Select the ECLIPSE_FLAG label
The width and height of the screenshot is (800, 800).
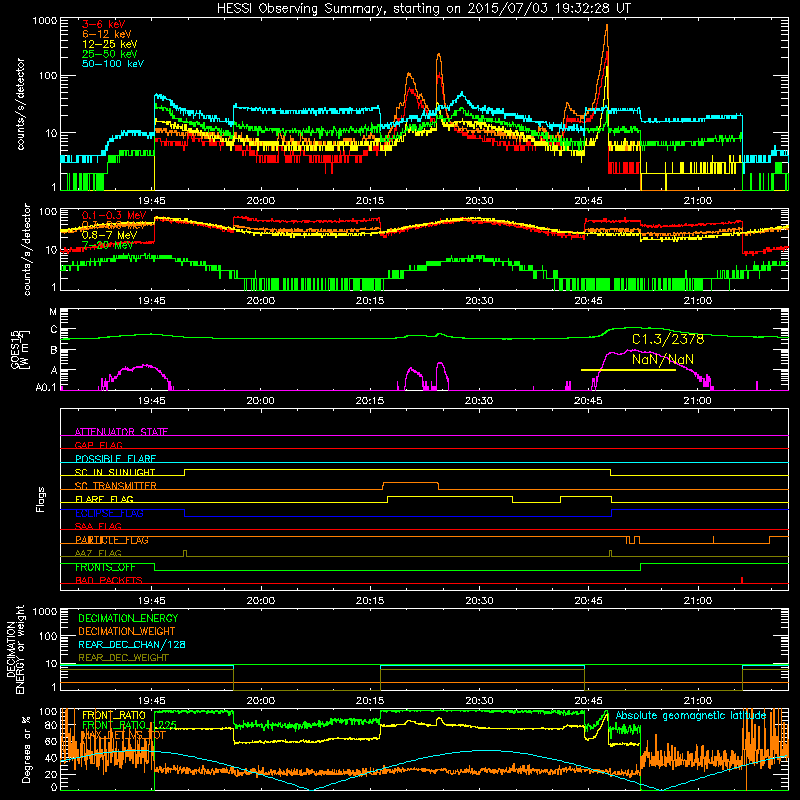tap(109, 513)
